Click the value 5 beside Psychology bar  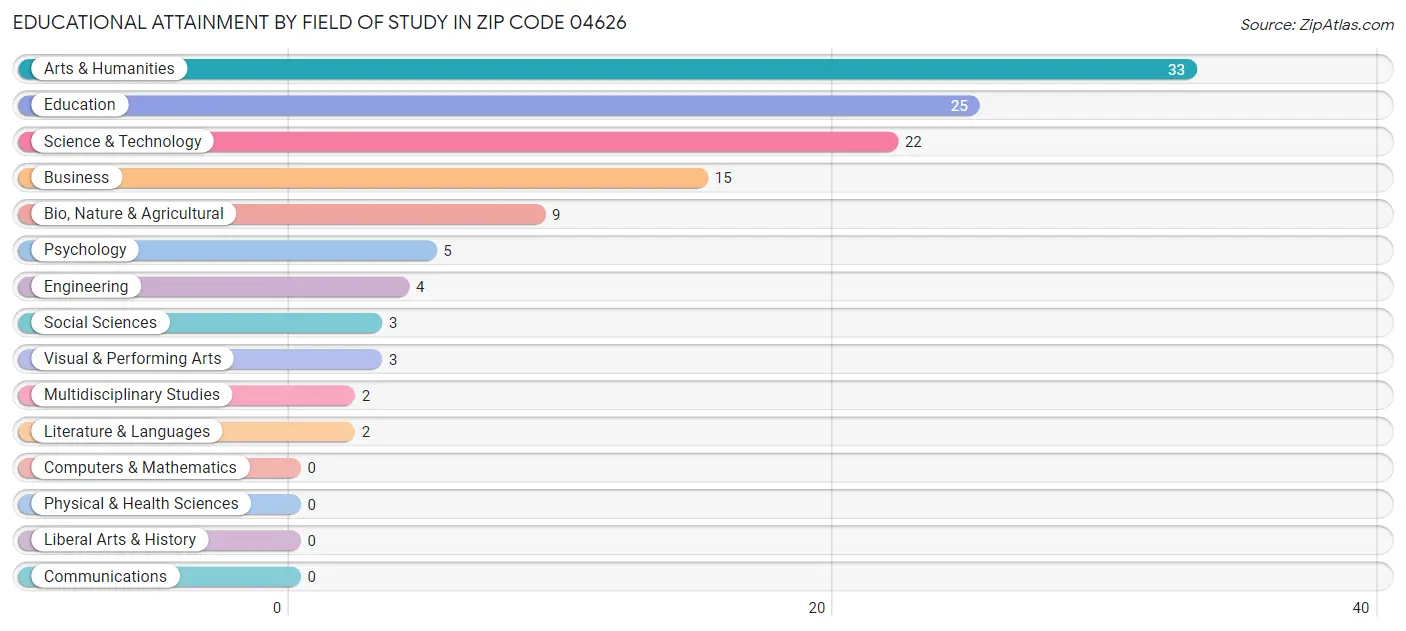(448, 251)
